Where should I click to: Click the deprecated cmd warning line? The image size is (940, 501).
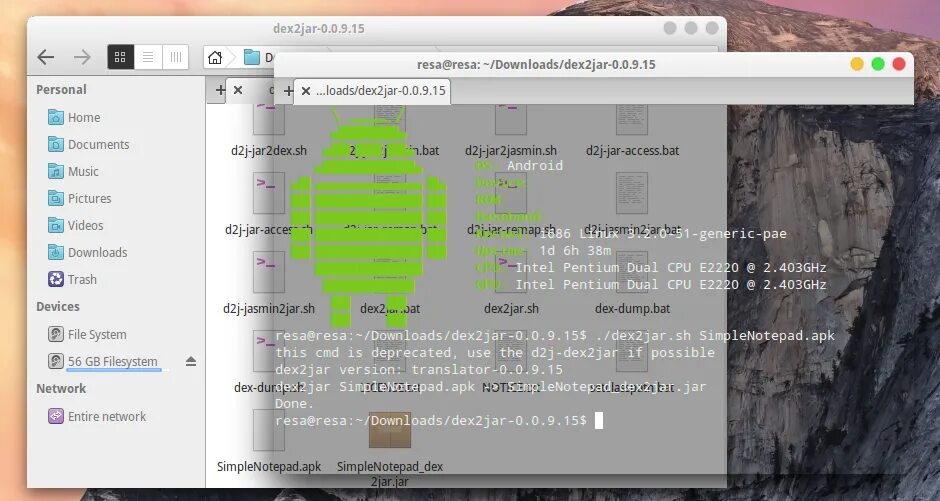pos(495,352)
